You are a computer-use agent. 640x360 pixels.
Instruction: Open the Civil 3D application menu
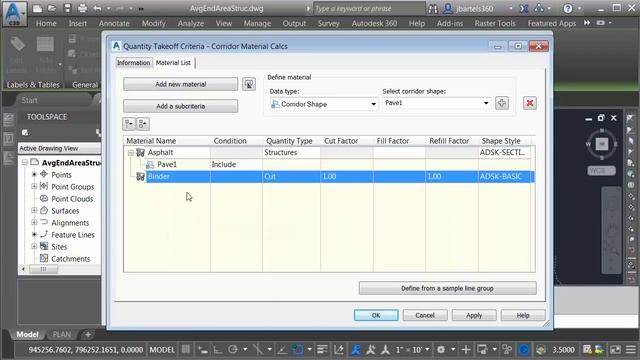click(x=14, y=13)
